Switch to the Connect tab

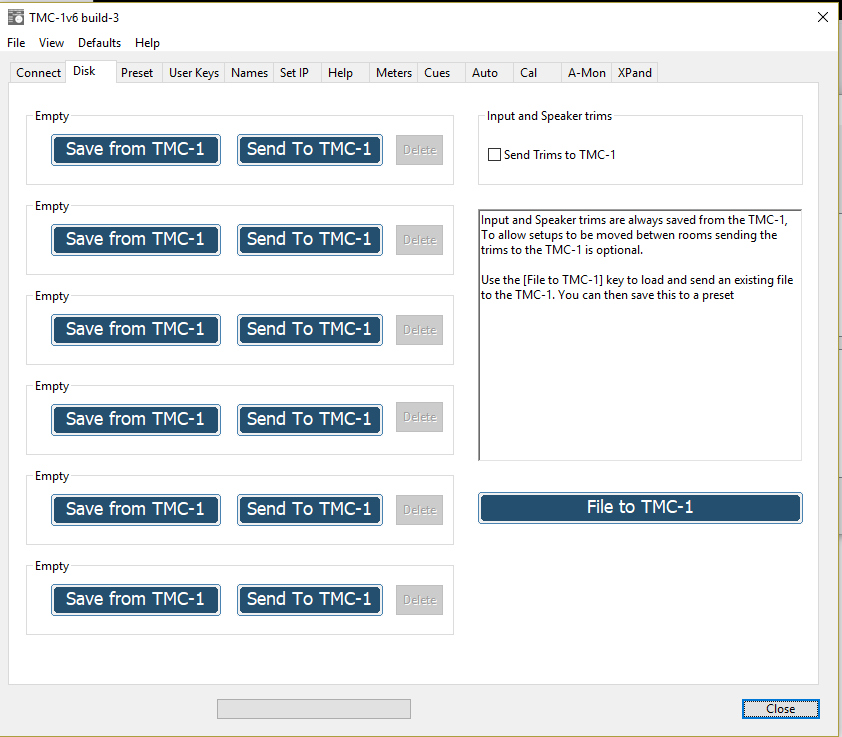(x=38, y=73)
